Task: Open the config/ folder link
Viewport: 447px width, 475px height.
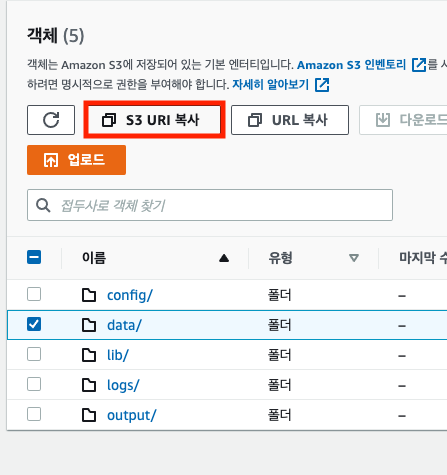Action: tap(130, 295)
